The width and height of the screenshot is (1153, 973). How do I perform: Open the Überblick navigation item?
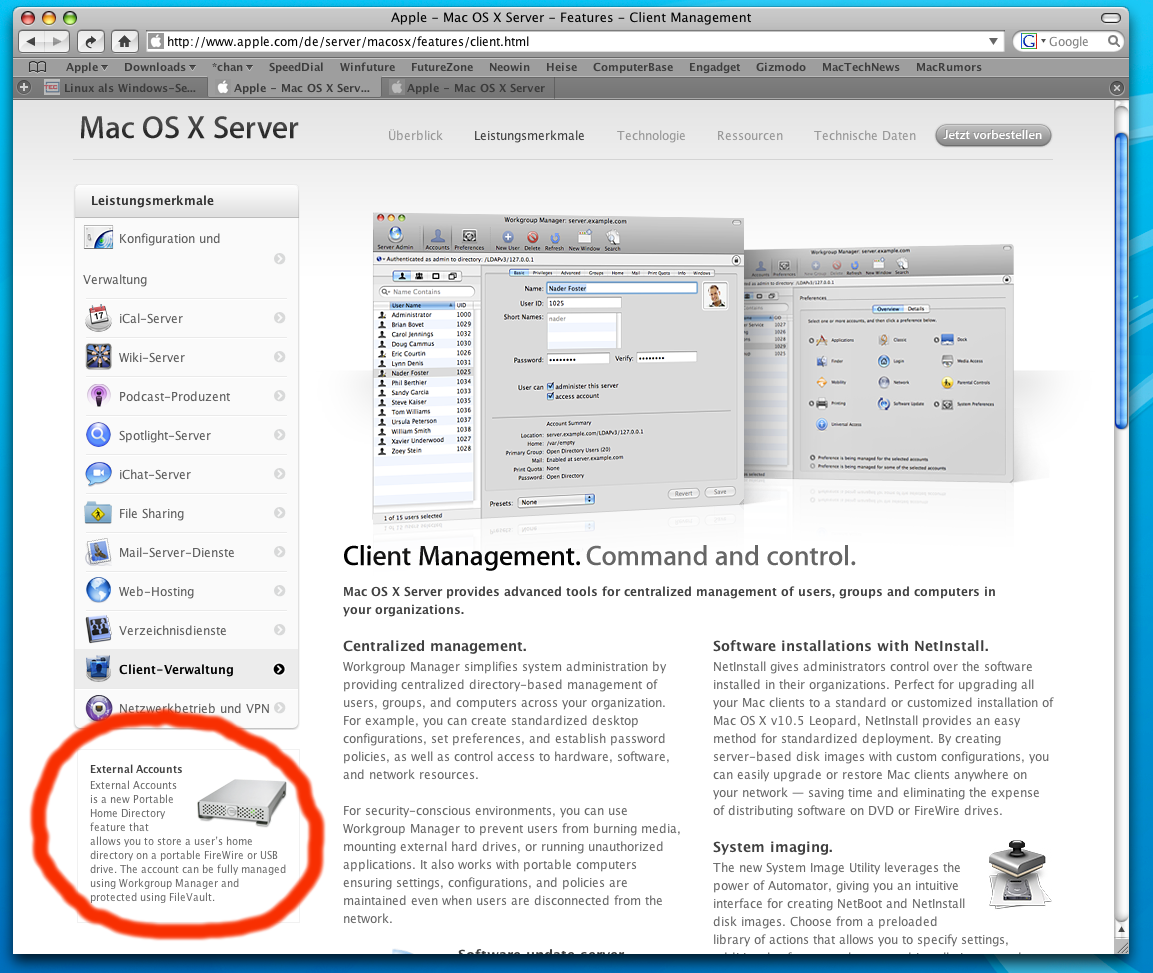[415, 135]
